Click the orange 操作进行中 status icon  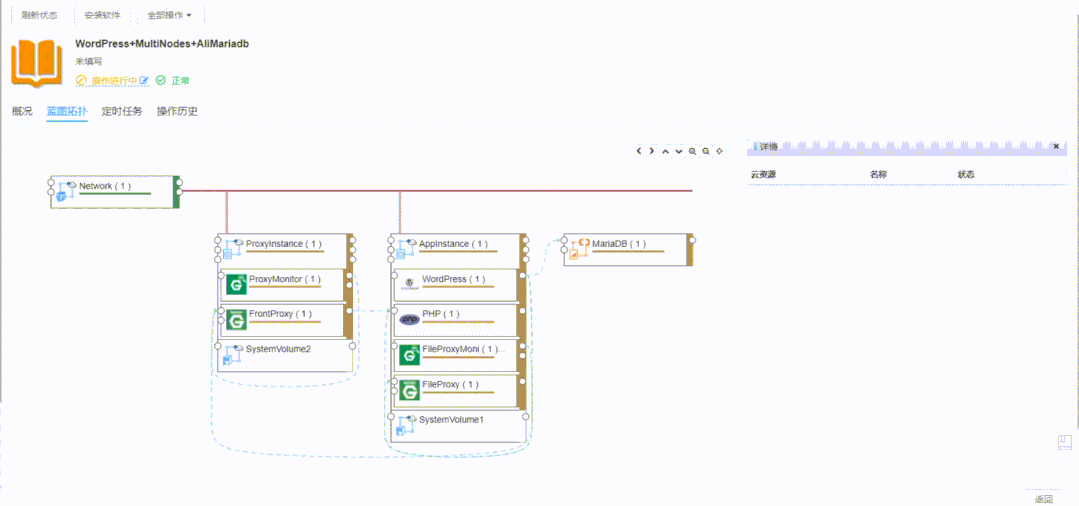pos(81,81)
